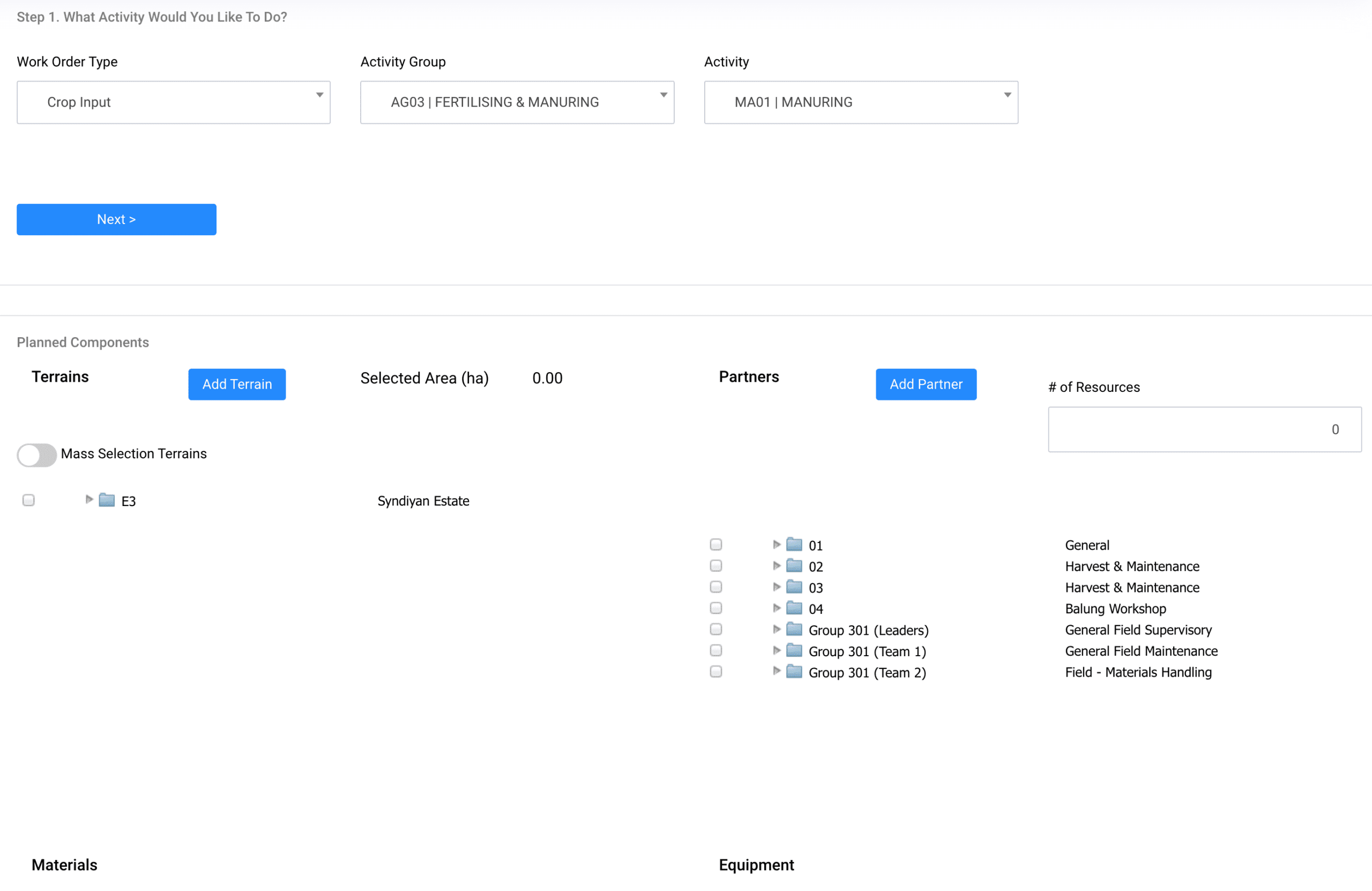Open the Activity dropdown showing MA01
Viewport: 1372px width, 891px height.
pos(861,102)
